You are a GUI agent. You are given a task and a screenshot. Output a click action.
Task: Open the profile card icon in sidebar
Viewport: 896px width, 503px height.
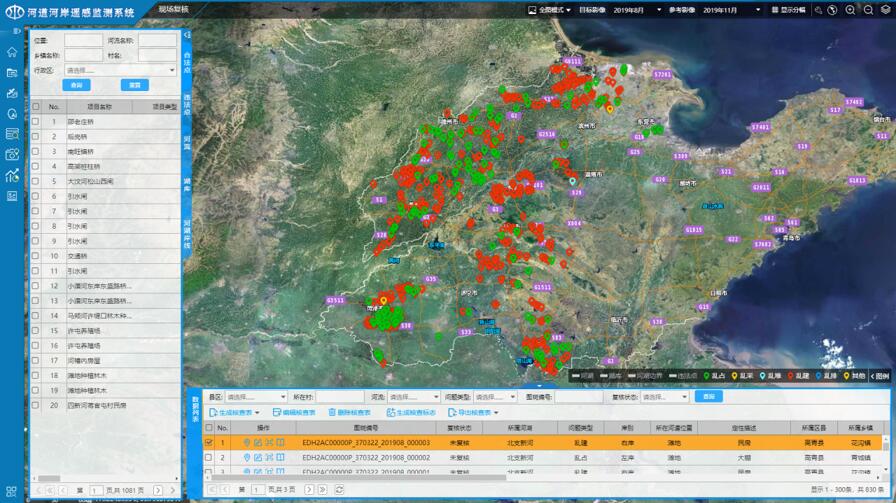coord(12,196)
